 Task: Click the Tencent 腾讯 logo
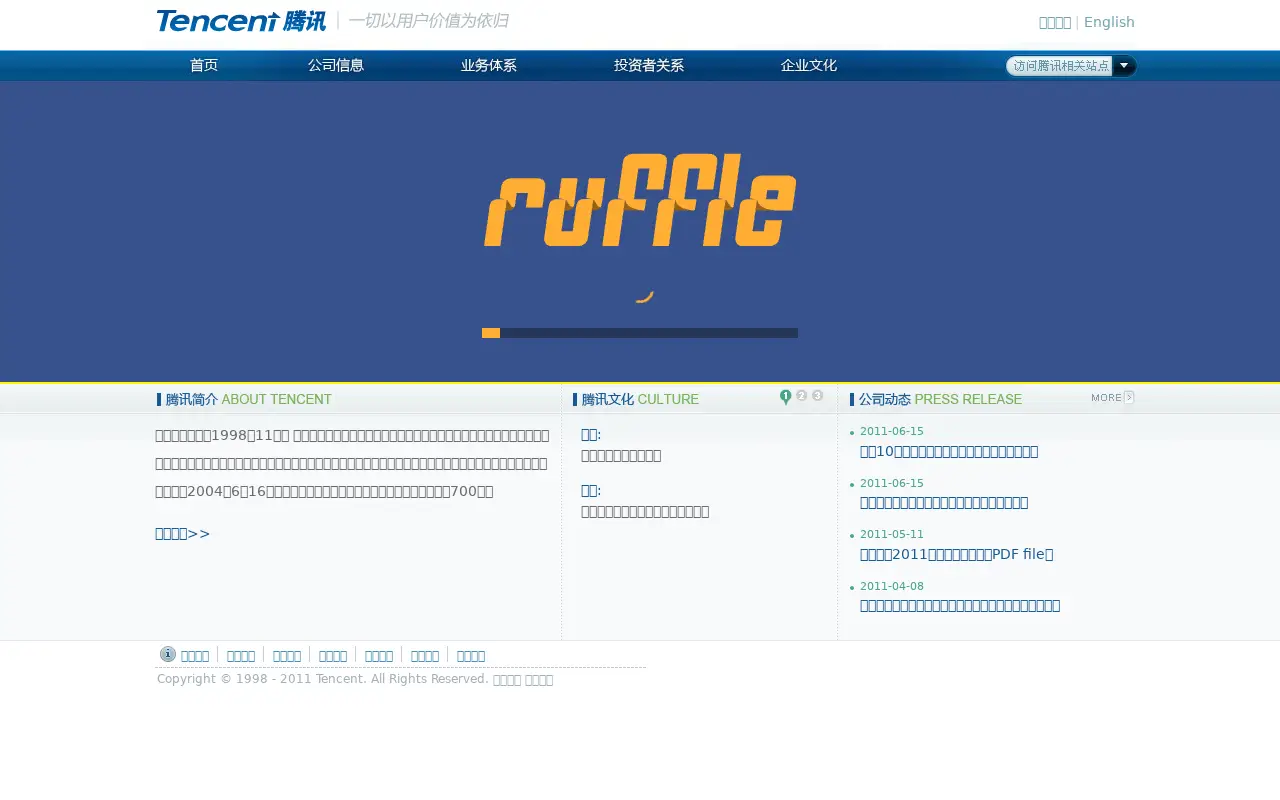tap(241, 21)
